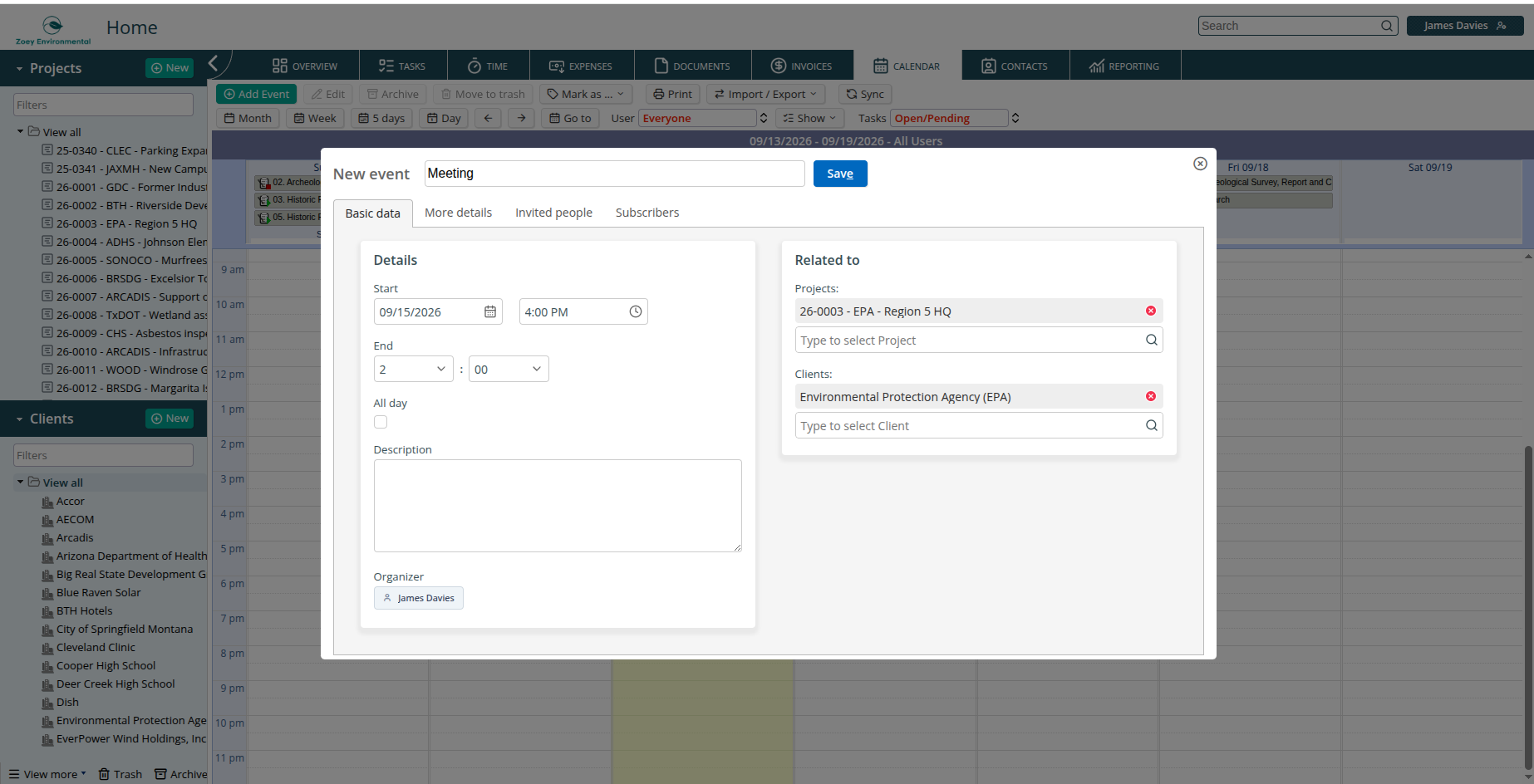Open the James Davies user menu

coord(1465,26)
